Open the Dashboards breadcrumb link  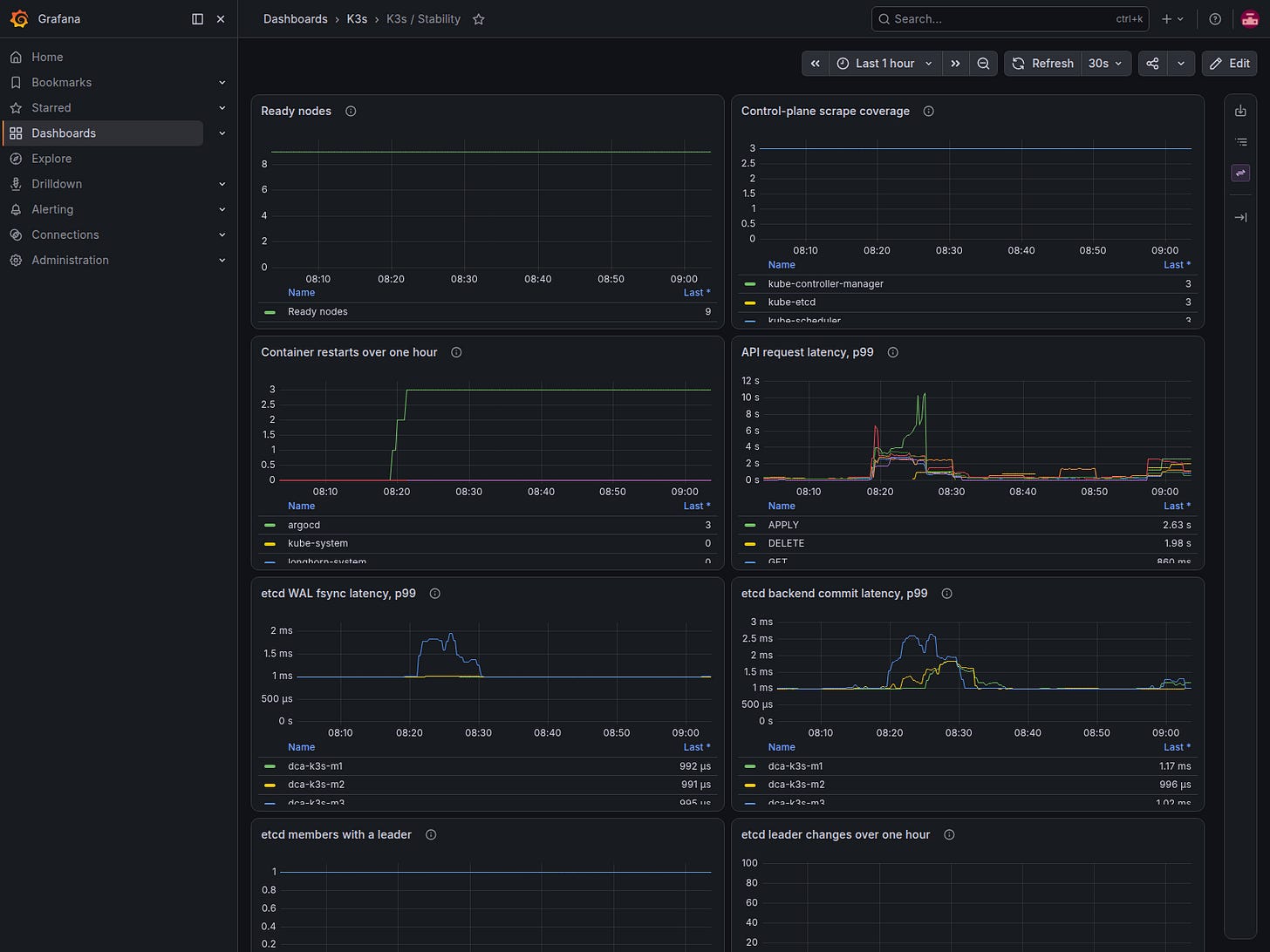pyautogui.click(x=296, y=19)
